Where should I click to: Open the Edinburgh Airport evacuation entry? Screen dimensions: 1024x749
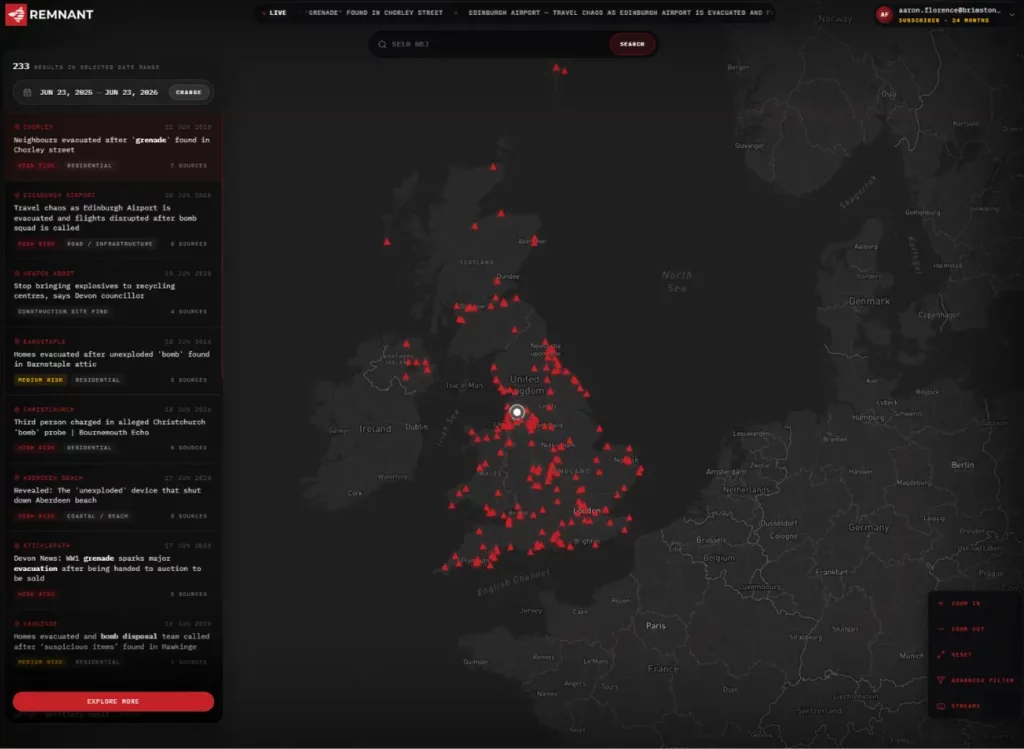coord(113,219)
